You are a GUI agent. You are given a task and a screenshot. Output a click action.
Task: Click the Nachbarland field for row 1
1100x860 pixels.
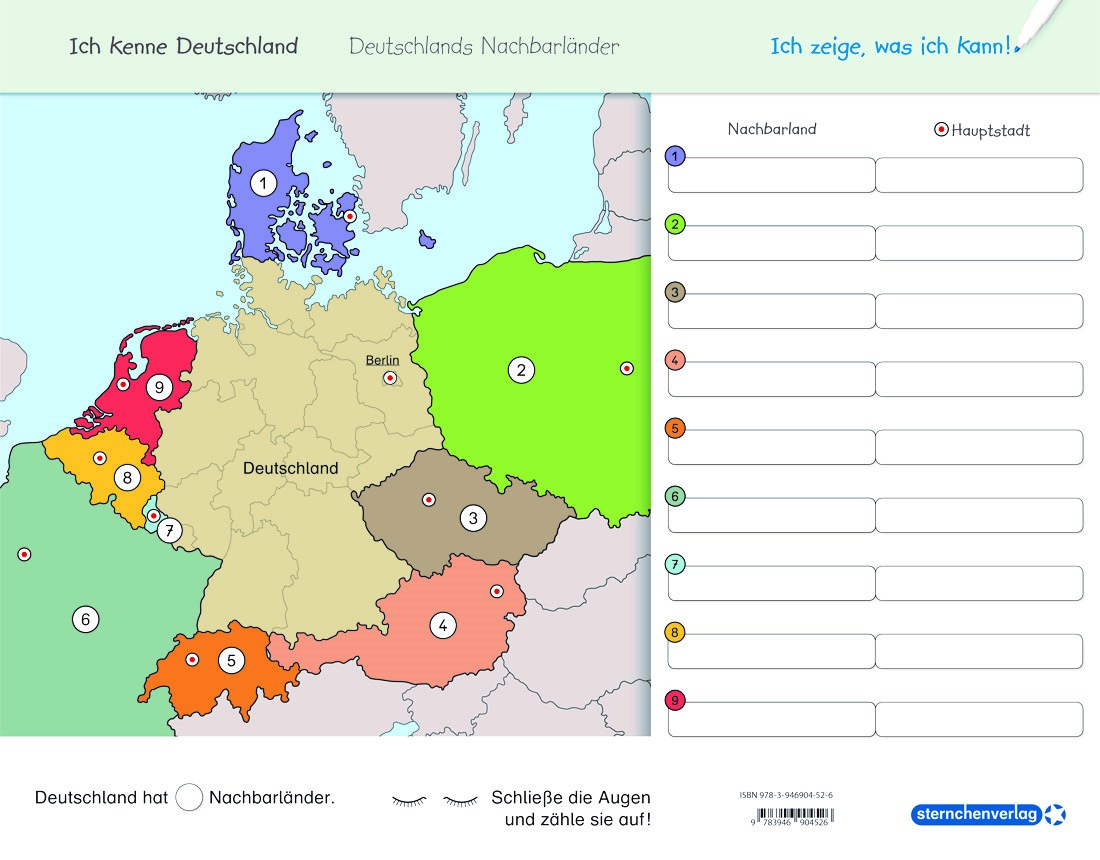pos(771,175)
